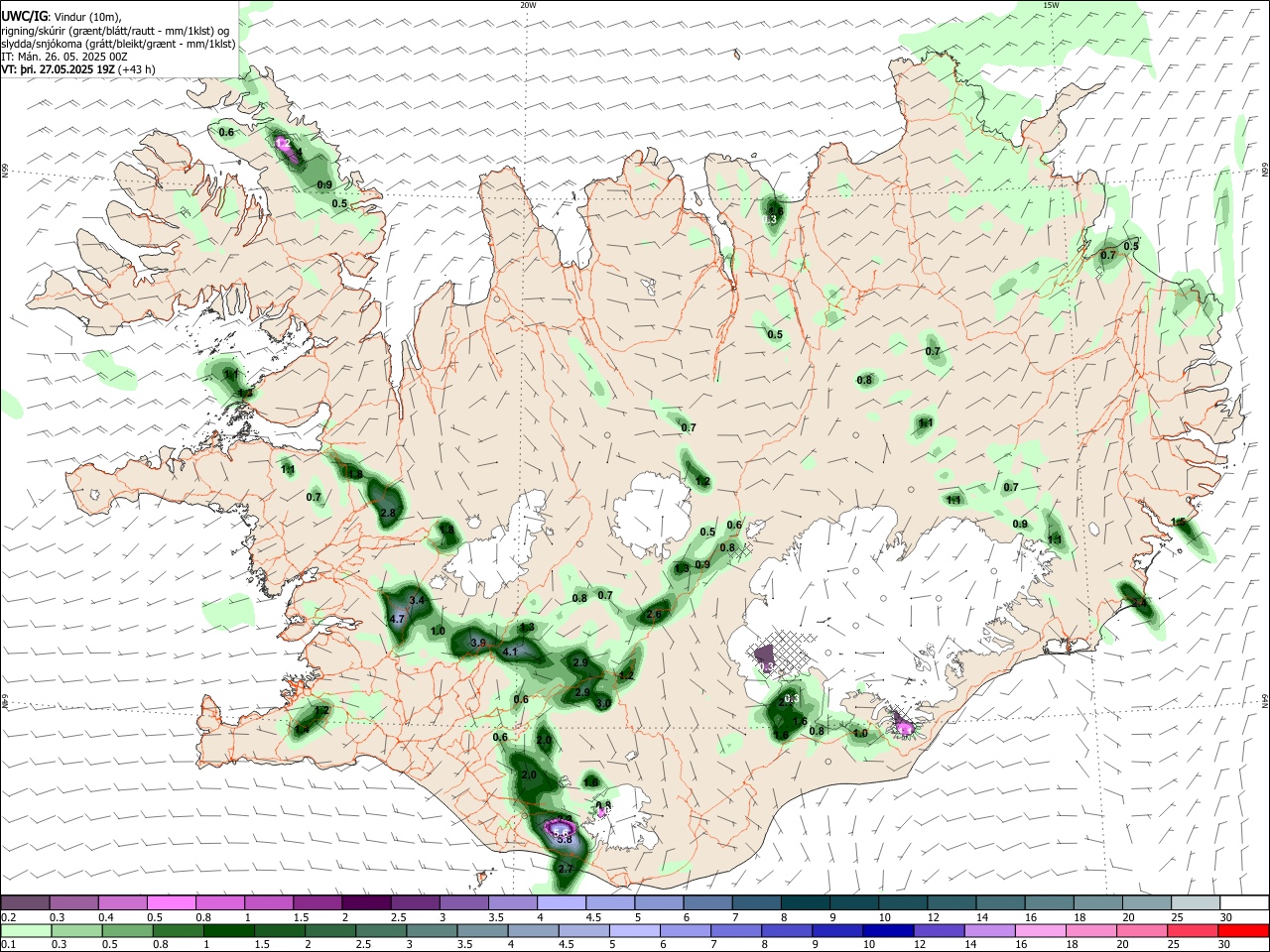Image resolution: width=1270 pixels, height=952 pixels.
Task: Select the 3.9 precipitation value on the map
Action: pyautogui.click(x=477, y=644)
